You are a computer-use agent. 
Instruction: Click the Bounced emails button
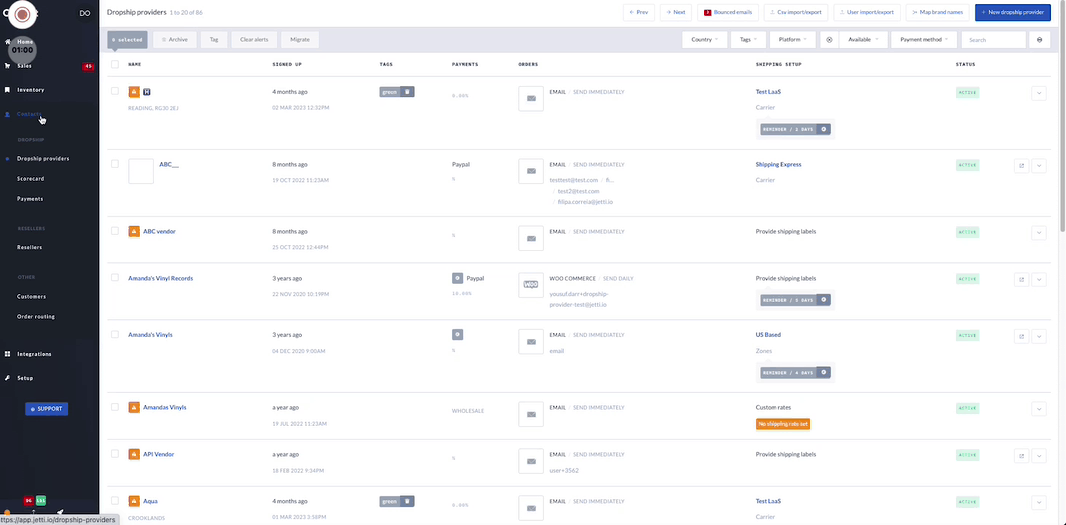click(x=729, y=12)
